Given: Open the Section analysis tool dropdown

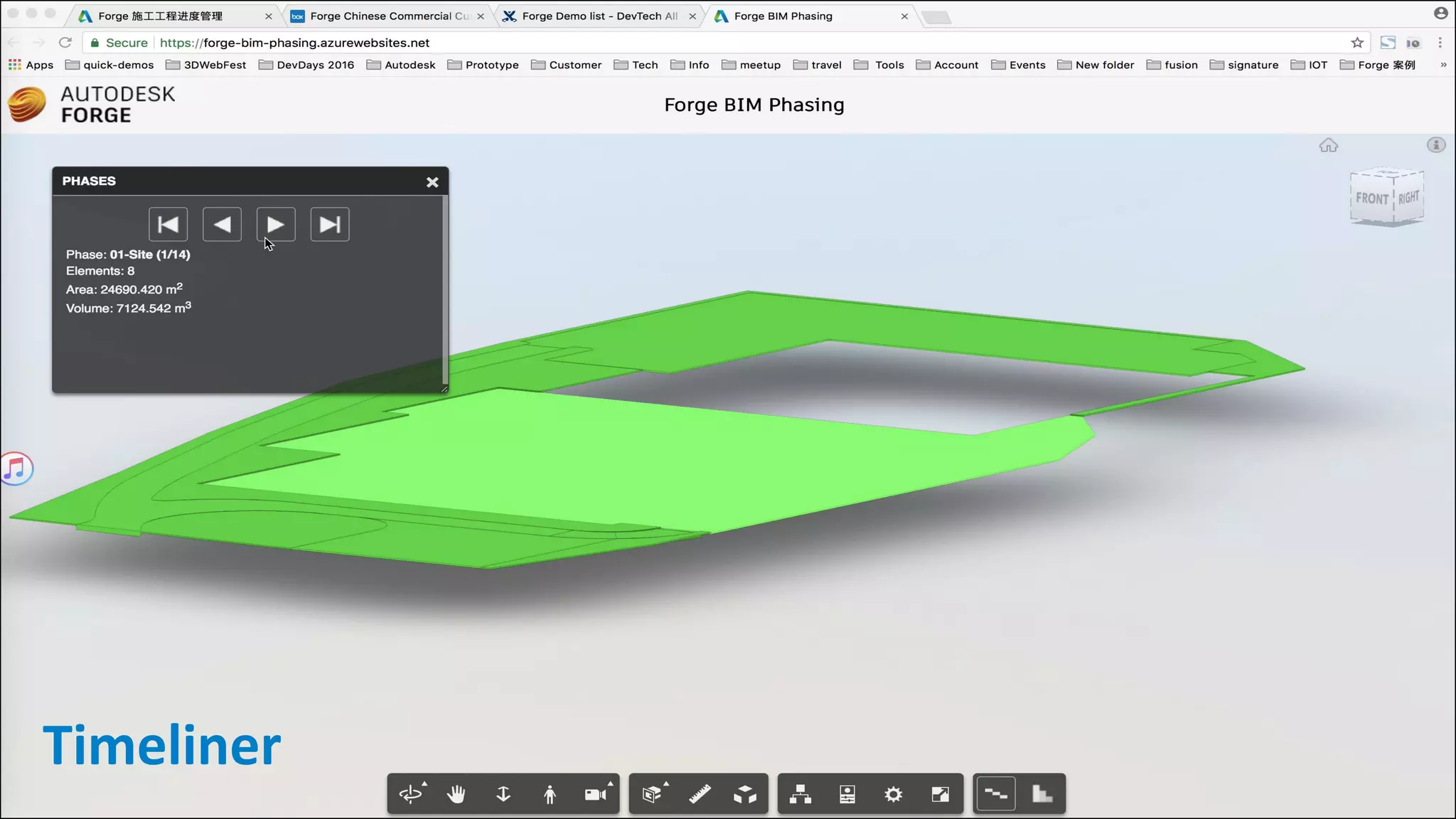Looking at the screenshot, I should click(x=653, y=794).
